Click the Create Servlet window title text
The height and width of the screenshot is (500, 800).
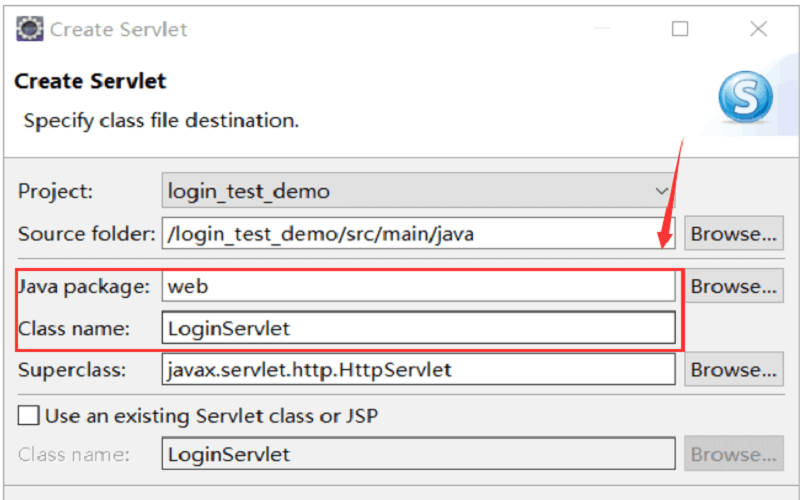point(118,29)
